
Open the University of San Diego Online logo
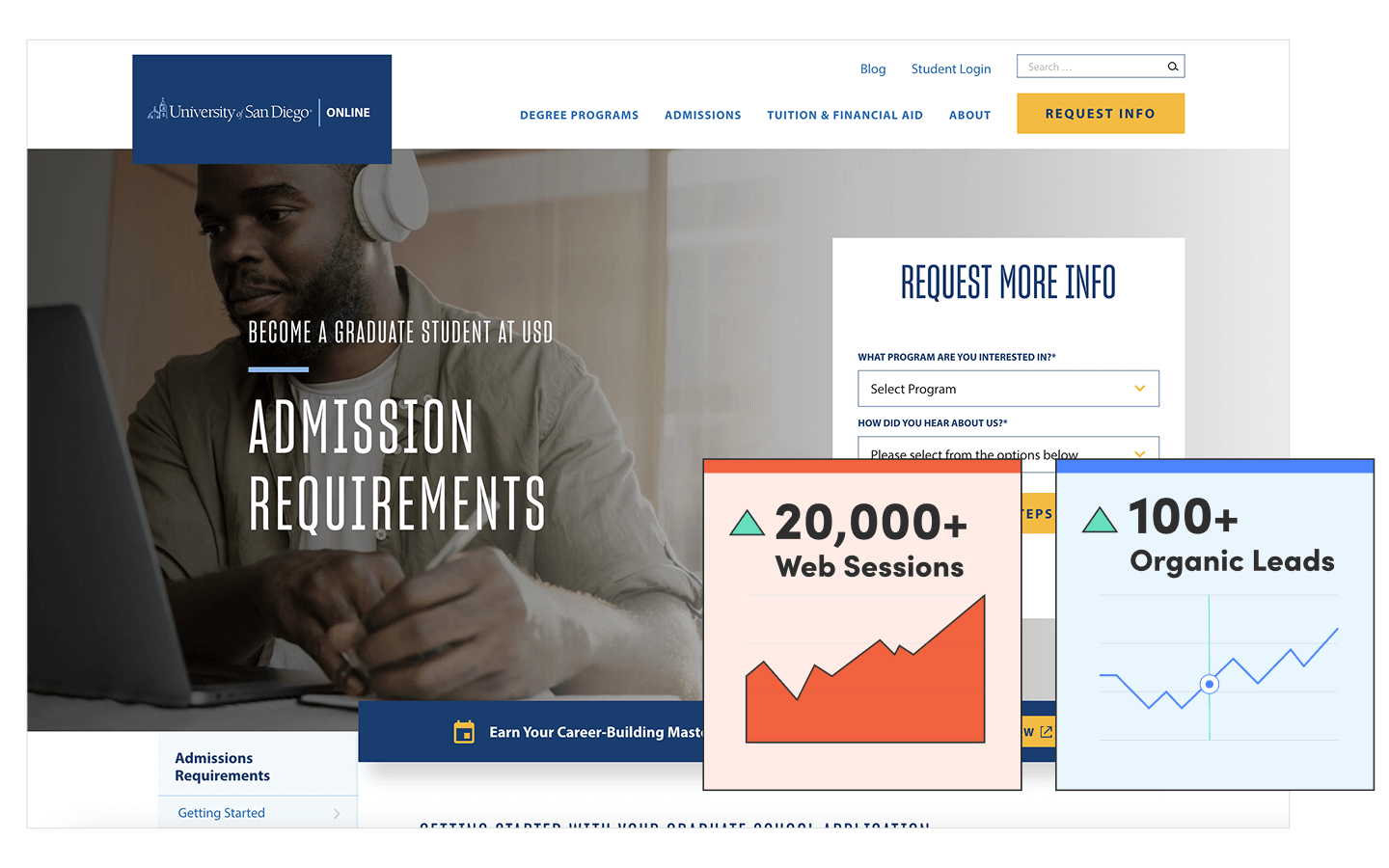click(x=261, y=109)
